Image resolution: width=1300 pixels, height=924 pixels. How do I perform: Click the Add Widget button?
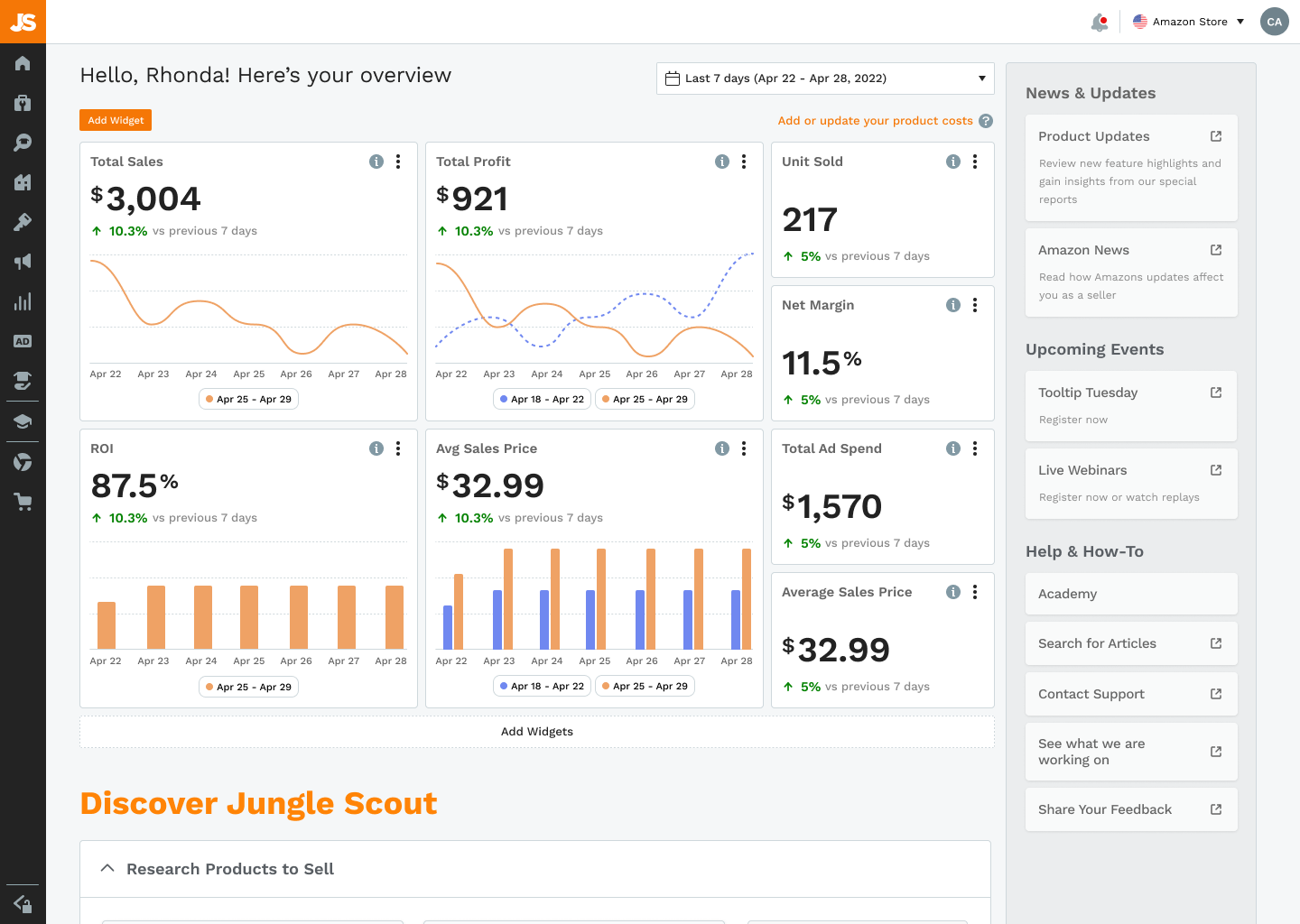(115, 119)
